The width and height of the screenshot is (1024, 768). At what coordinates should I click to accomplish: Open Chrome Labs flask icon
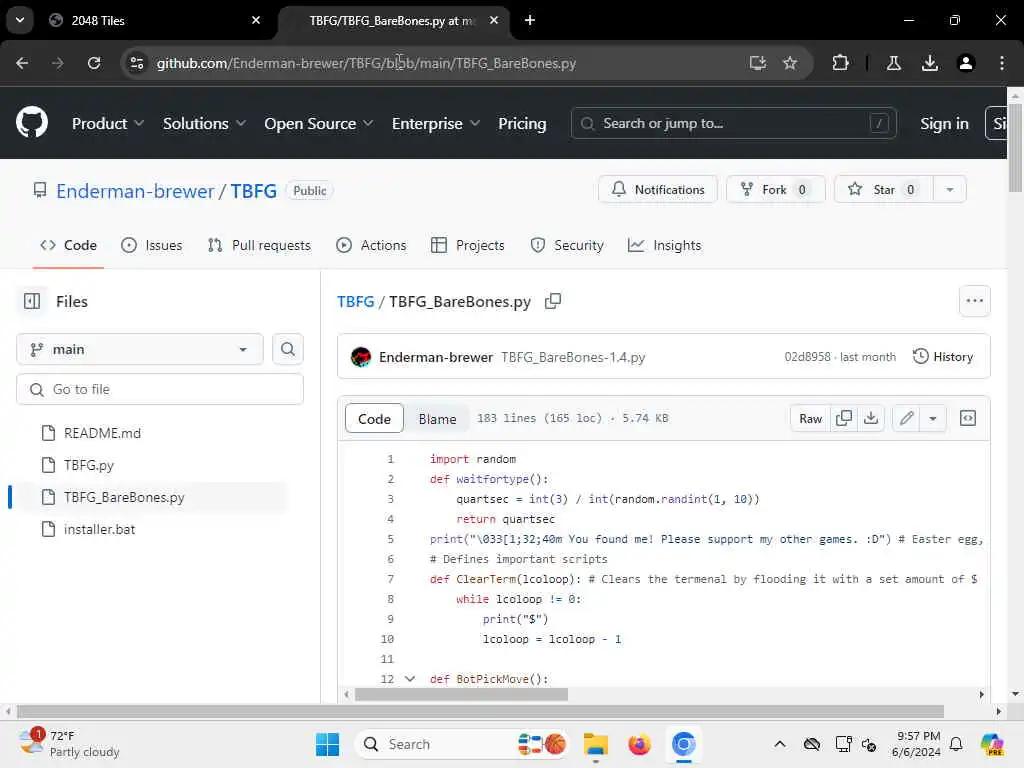pos(894,63)
